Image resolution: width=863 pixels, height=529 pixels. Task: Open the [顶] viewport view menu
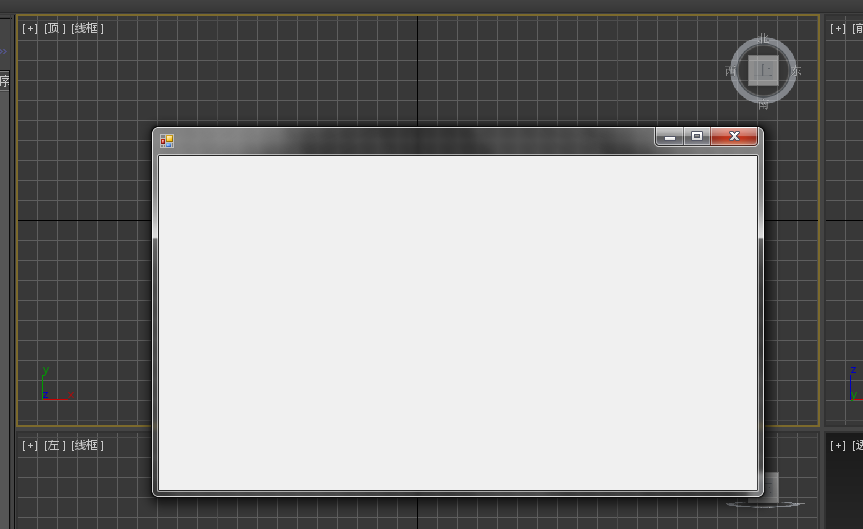(x=54, y=29)
